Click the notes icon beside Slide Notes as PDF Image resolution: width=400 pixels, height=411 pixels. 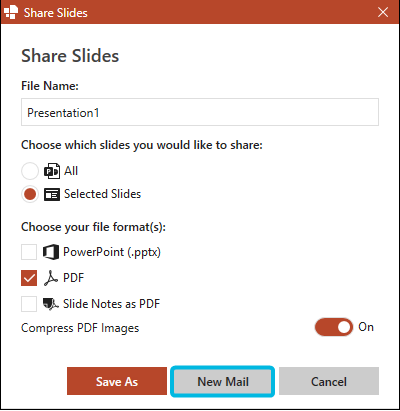[x=51, y=304]
